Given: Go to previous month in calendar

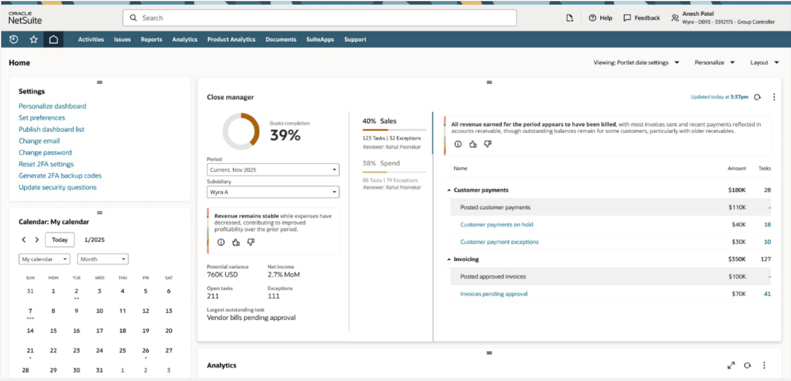Looking at the screenshot, I should click(x=24, y=240).
